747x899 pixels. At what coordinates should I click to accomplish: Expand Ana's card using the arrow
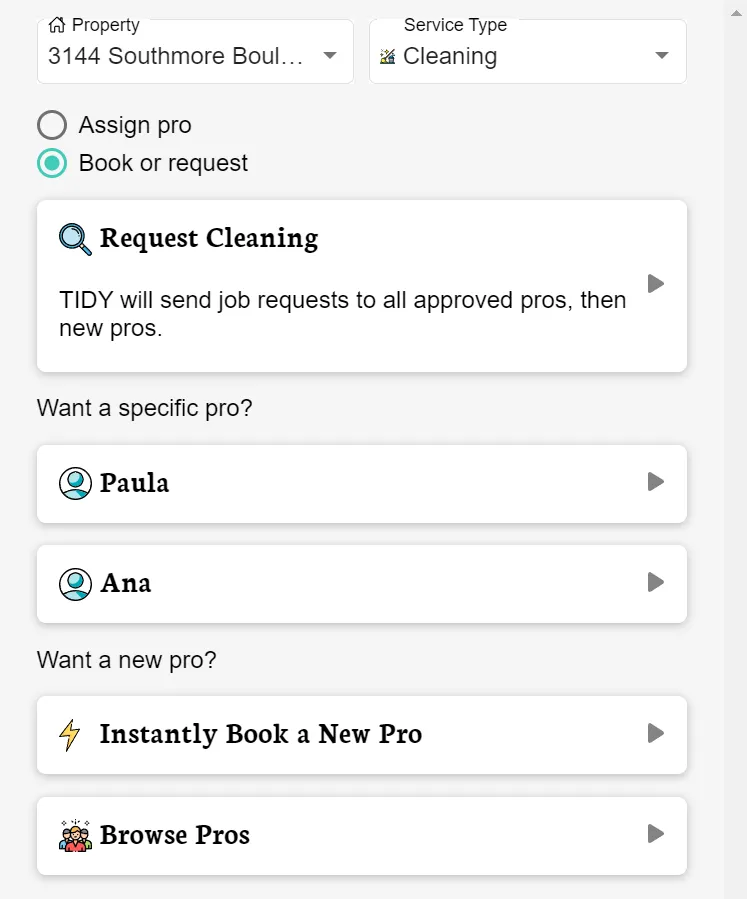click(656, 582)
